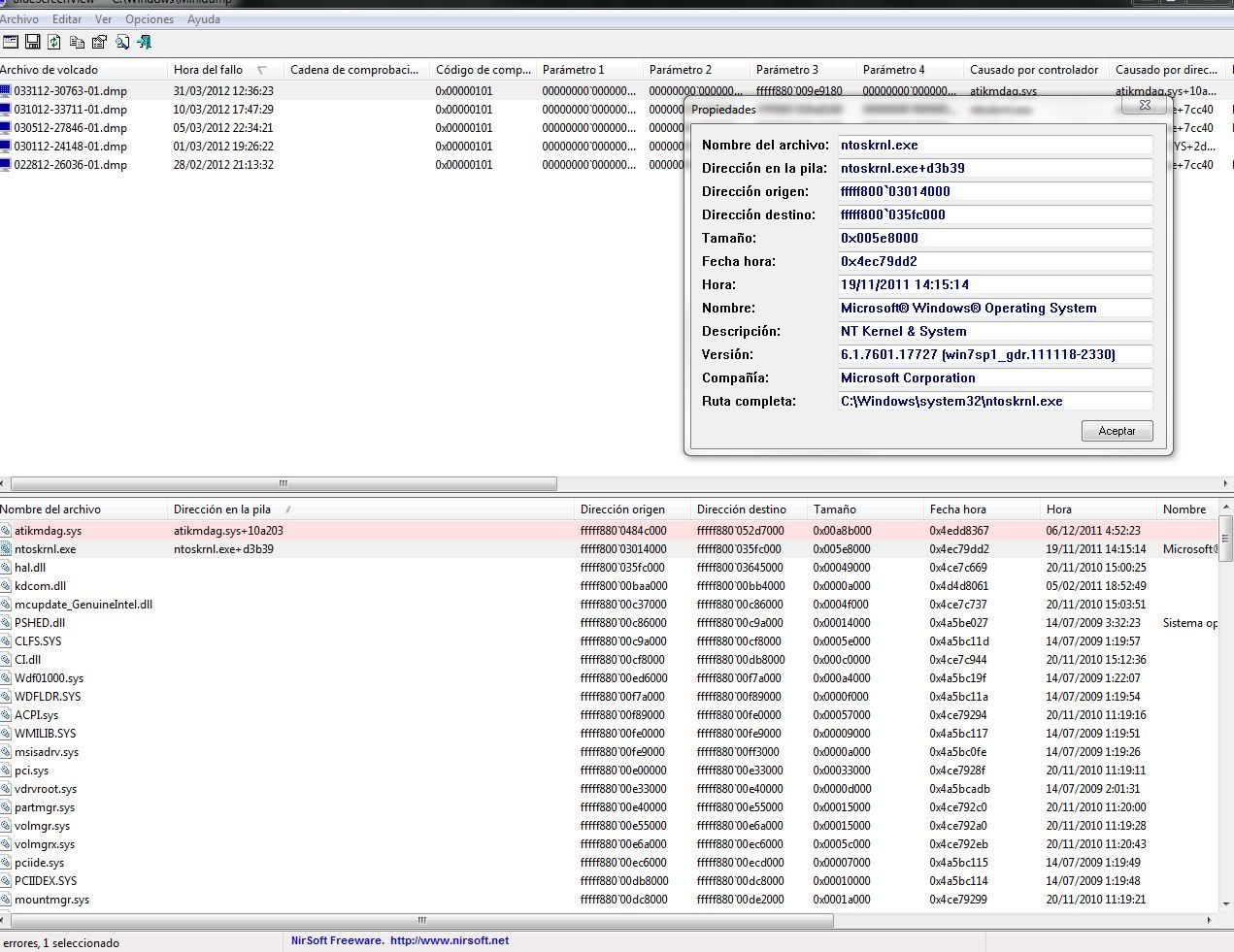
Task: Open the Advanced Options toolbar icon
Action: point(11,42)
